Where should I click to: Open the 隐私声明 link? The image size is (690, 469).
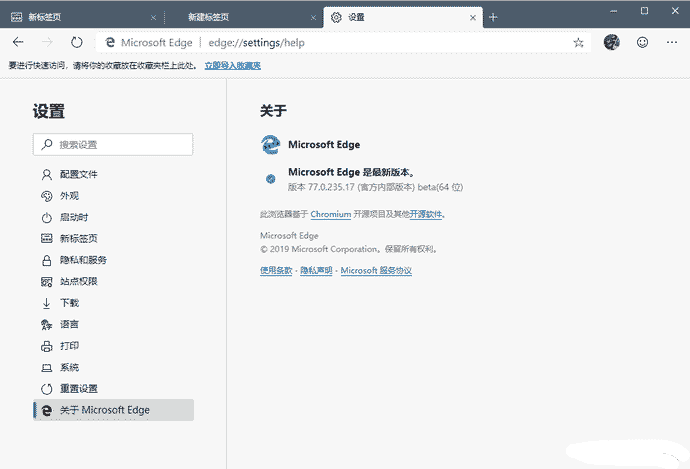pyautogui.click(x=316, y=270)
